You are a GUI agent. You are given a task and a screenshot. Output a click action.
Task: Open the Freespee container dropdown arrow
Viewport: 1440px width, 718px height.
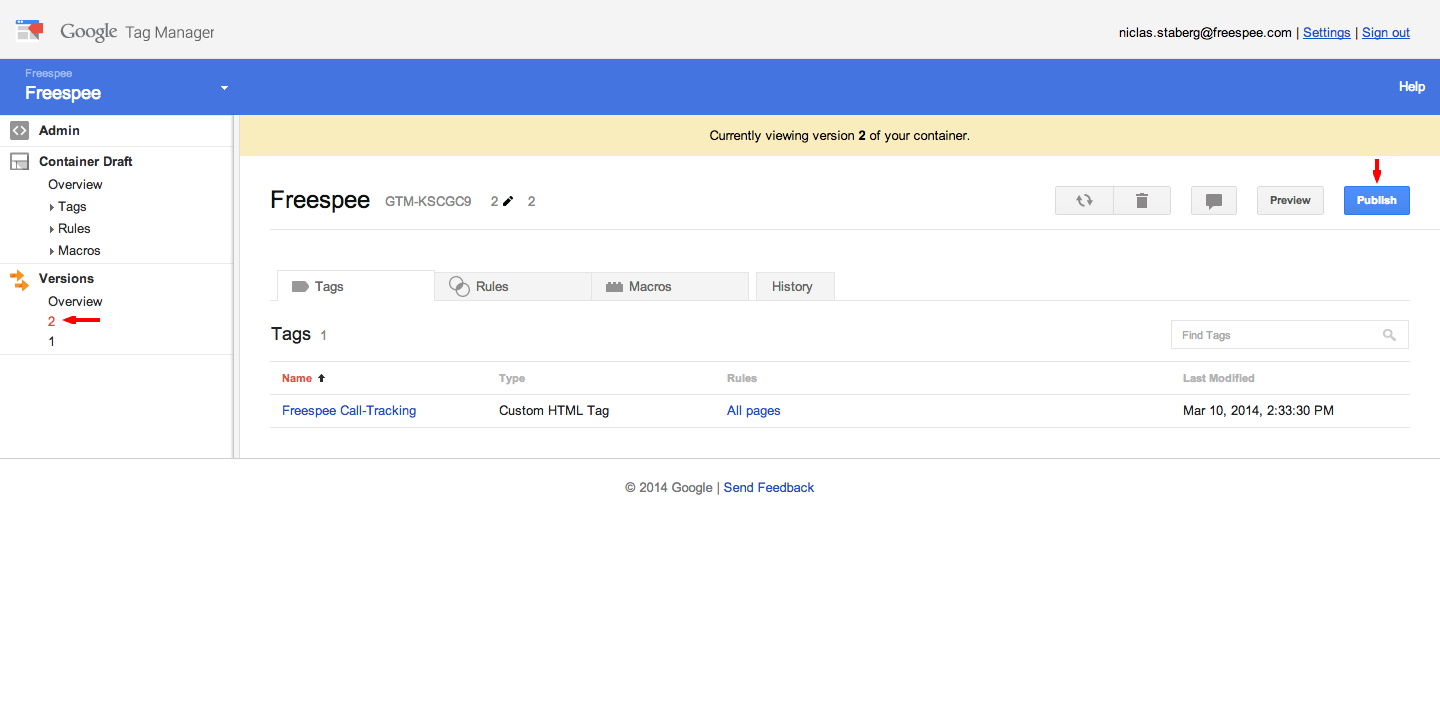[x=224, y=88]
